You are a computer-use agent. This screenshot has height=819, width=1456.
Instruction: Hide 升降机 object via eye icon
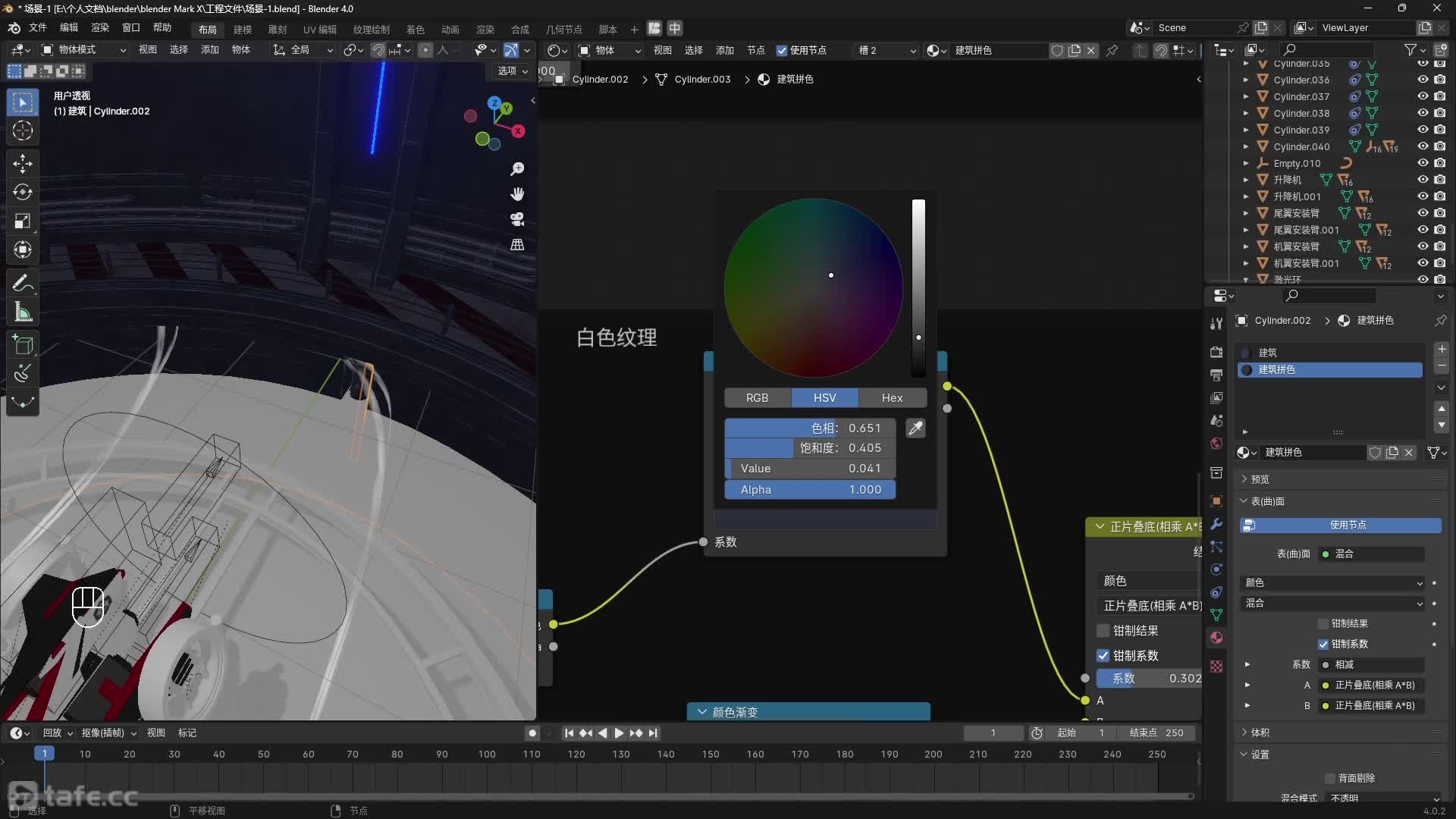[x=1423, y=180]
